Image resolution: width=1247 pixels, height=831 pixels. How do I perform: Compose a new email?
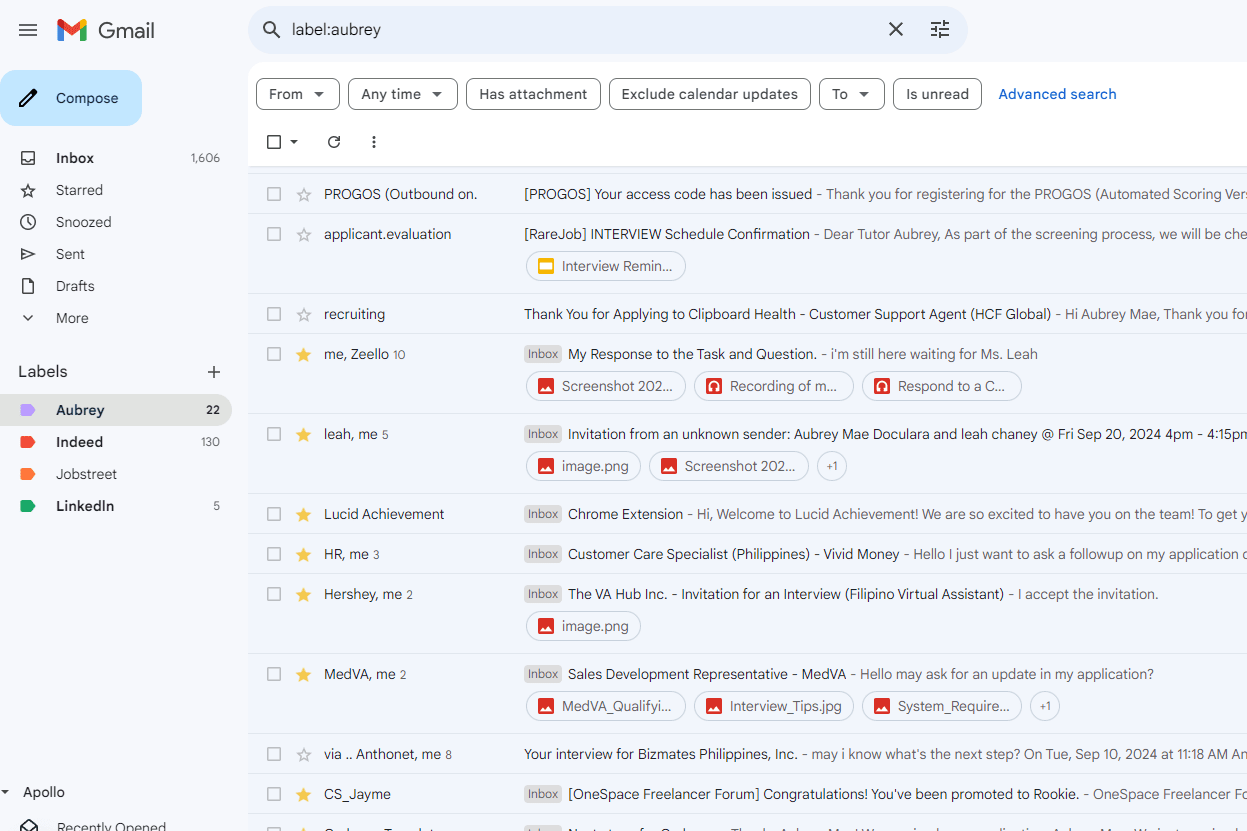tap(71, 98)
